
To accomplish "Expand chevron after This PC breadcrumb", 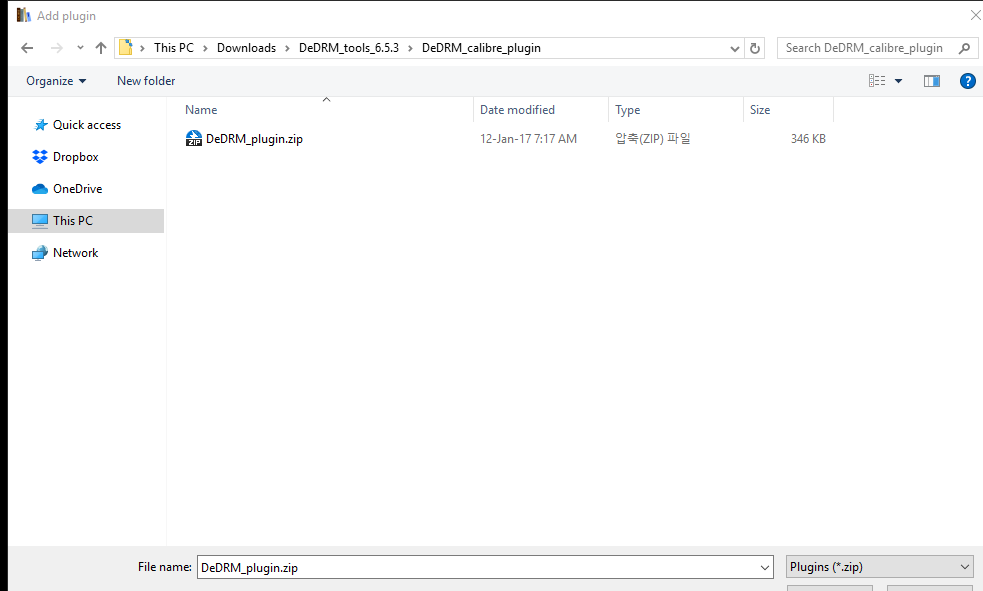I will [x=205, y=48].
